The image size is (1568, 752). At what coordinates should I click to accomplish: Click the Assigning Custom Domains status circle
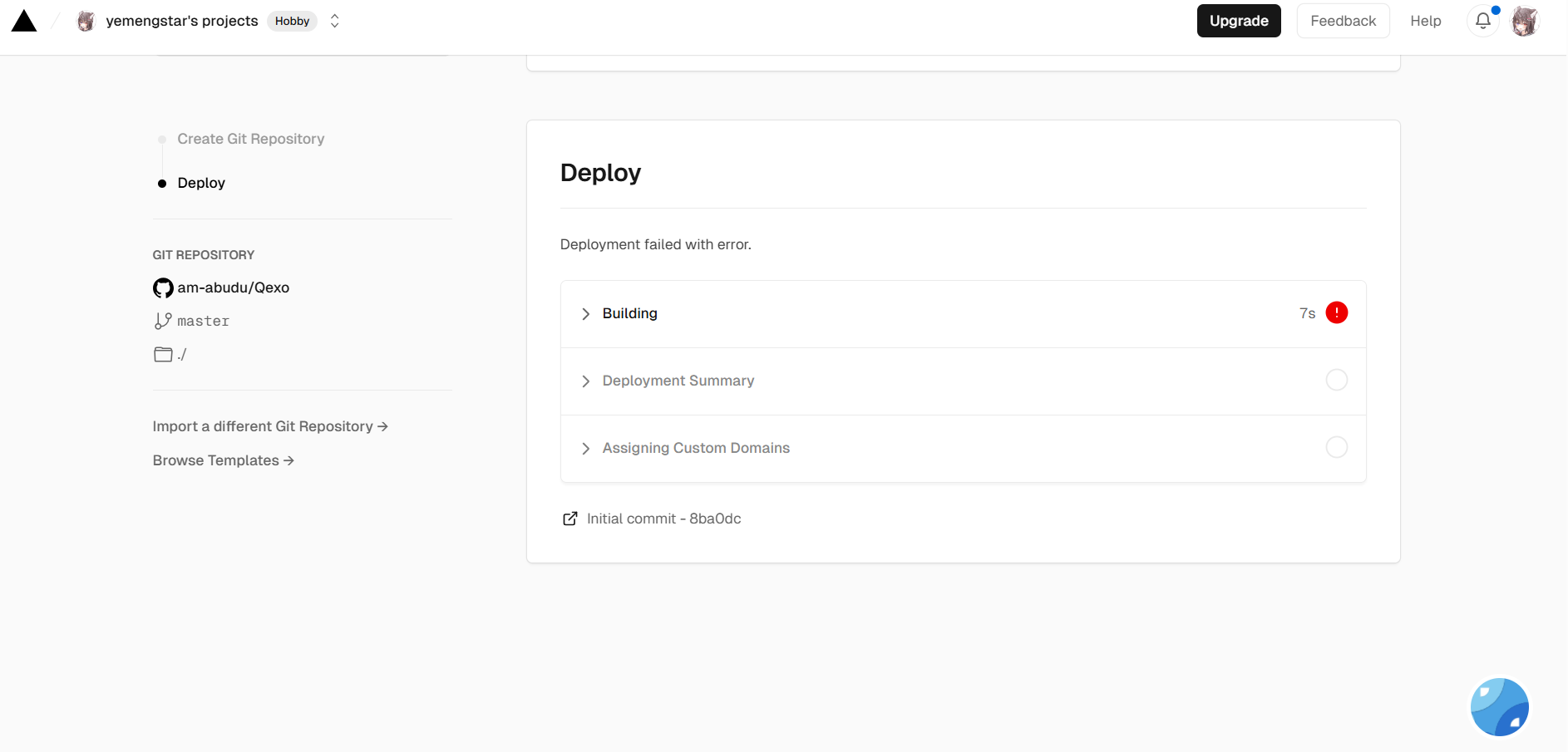[1336, 447]
